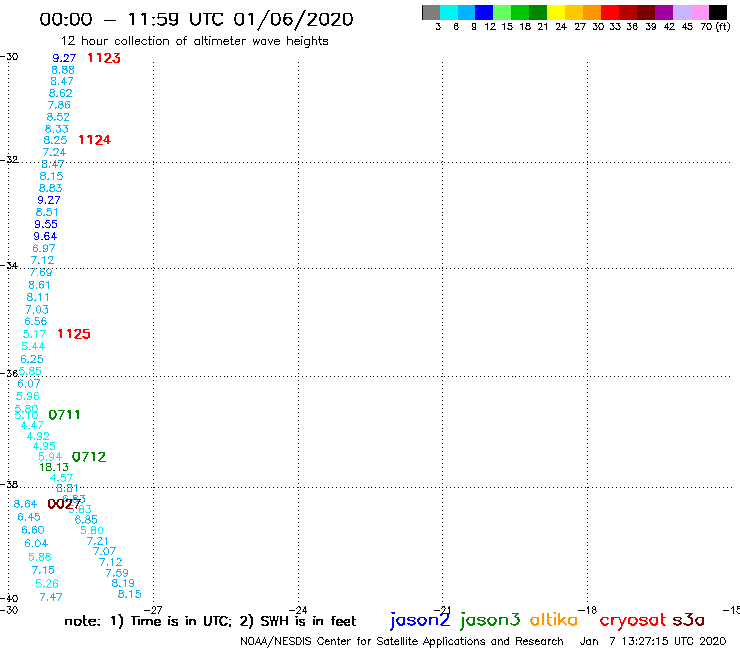Select the s3a satellite label
Screen dimensions: 740x650
pos(688,620)
